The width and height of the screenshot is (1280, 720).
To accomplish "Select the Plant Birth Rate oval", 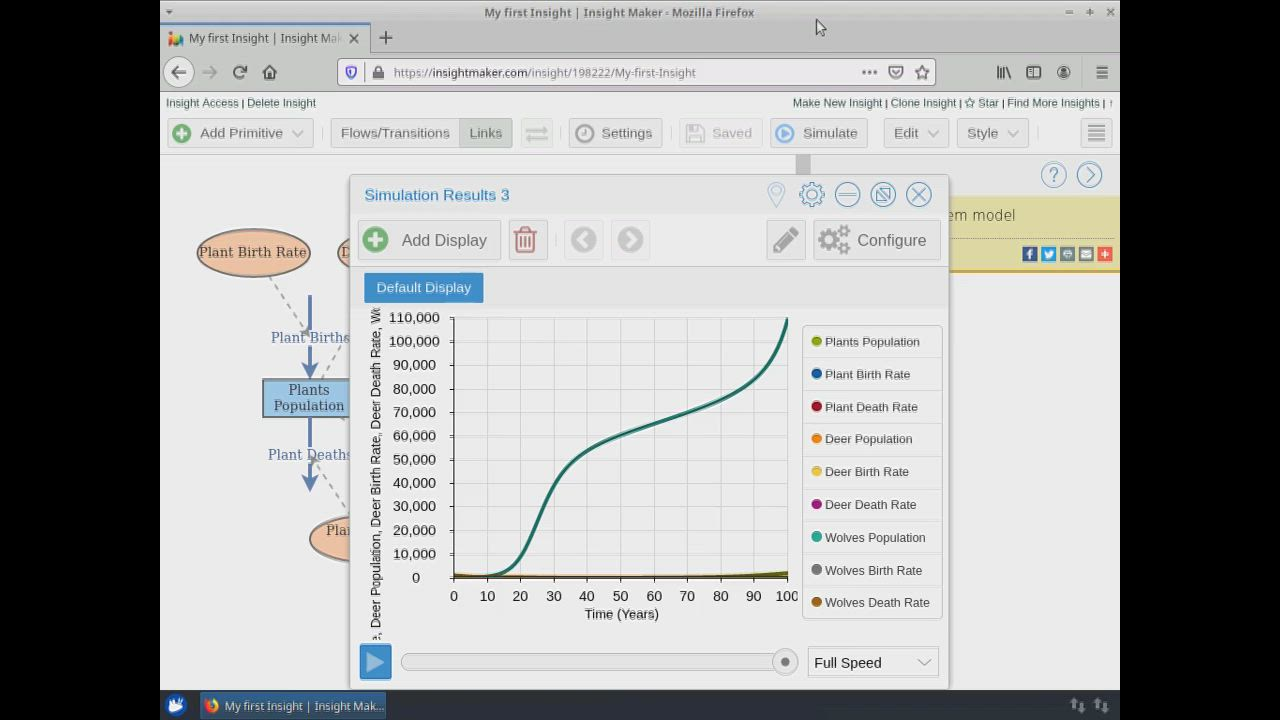I will point(253,252).
